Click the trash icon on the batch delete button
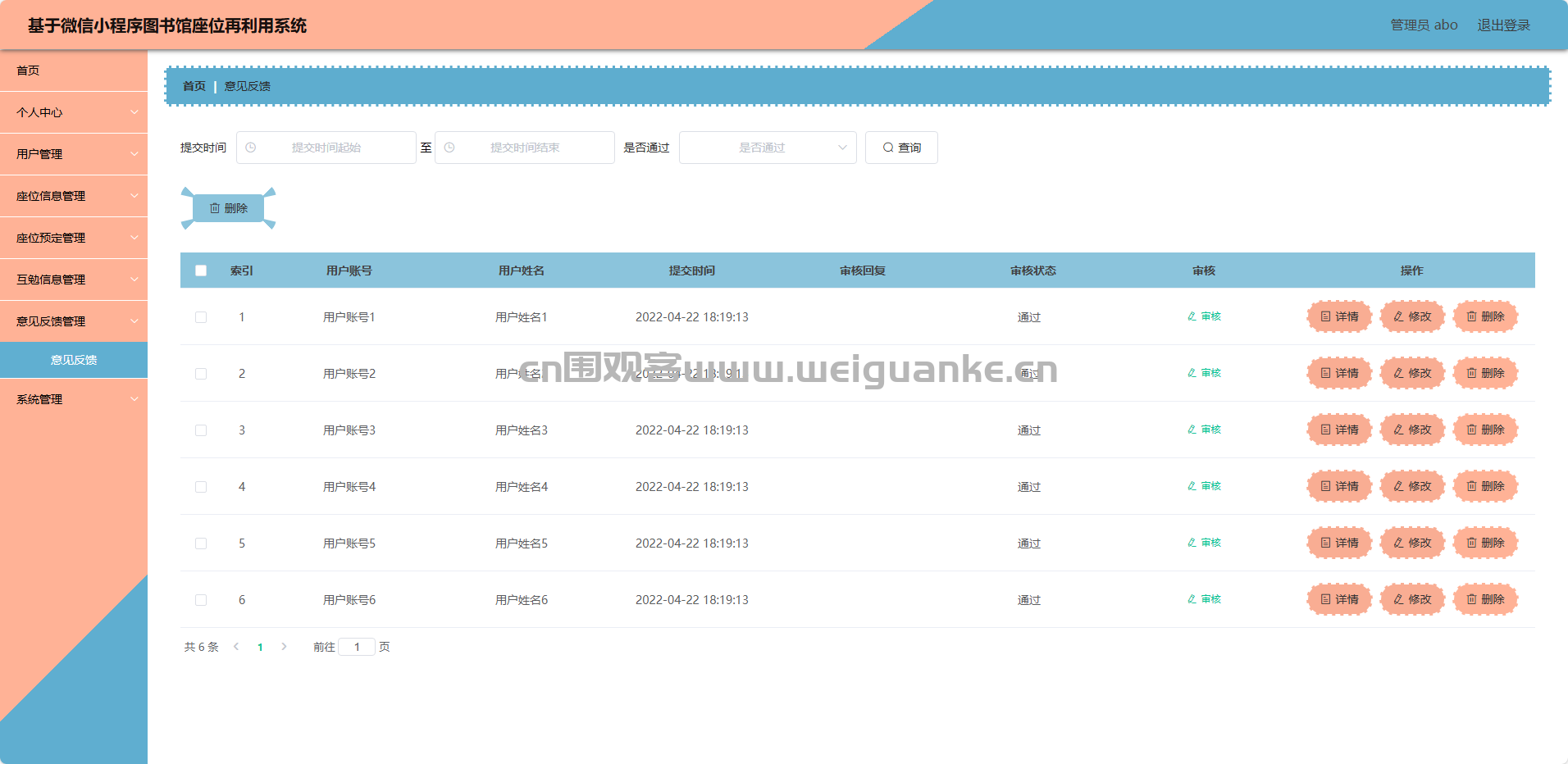This screenshot has width=1568, height=764. pos(215,208)
